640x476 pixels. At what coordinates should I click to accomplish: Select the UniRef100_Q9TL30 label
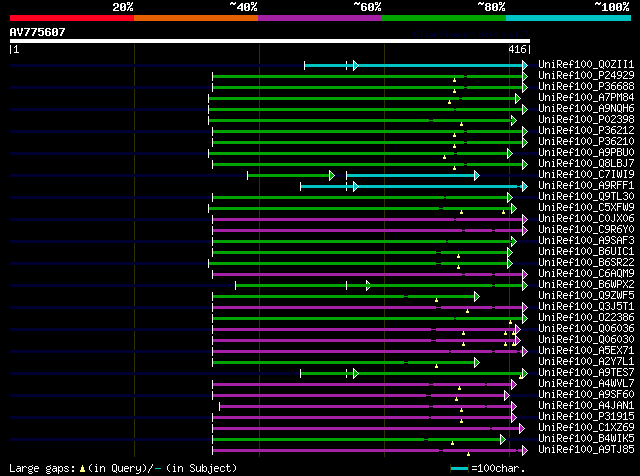click(586, 197)
